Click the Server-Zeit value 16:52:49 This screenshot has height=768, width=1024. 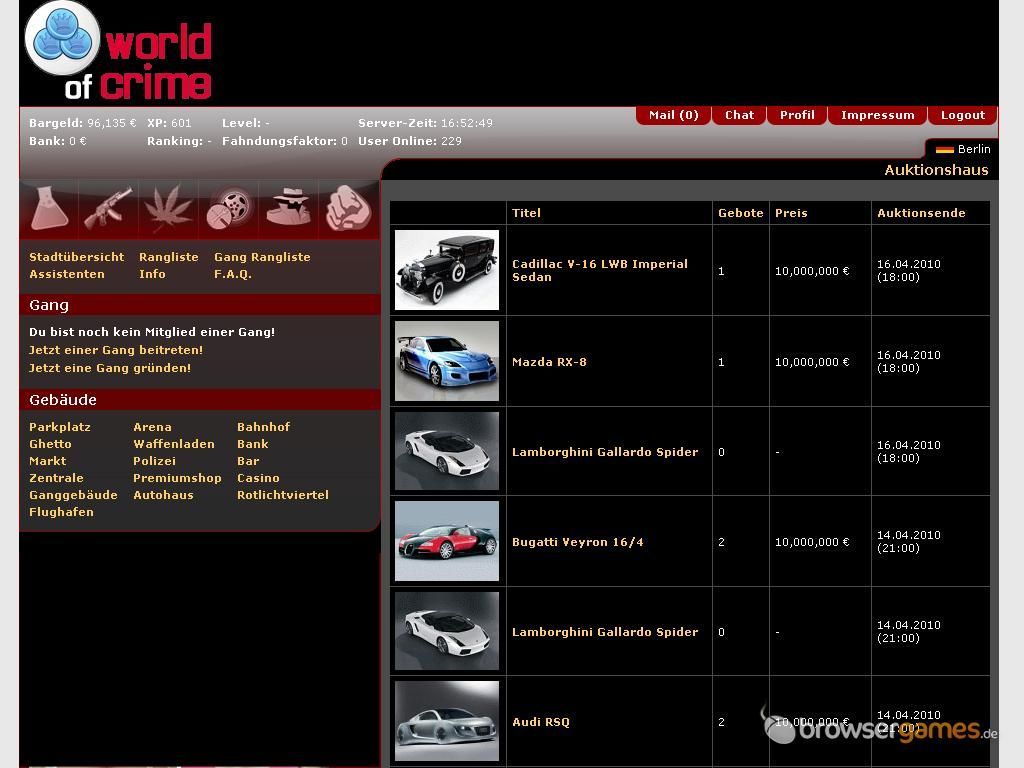pyautogui.click(x=466, y=123)
